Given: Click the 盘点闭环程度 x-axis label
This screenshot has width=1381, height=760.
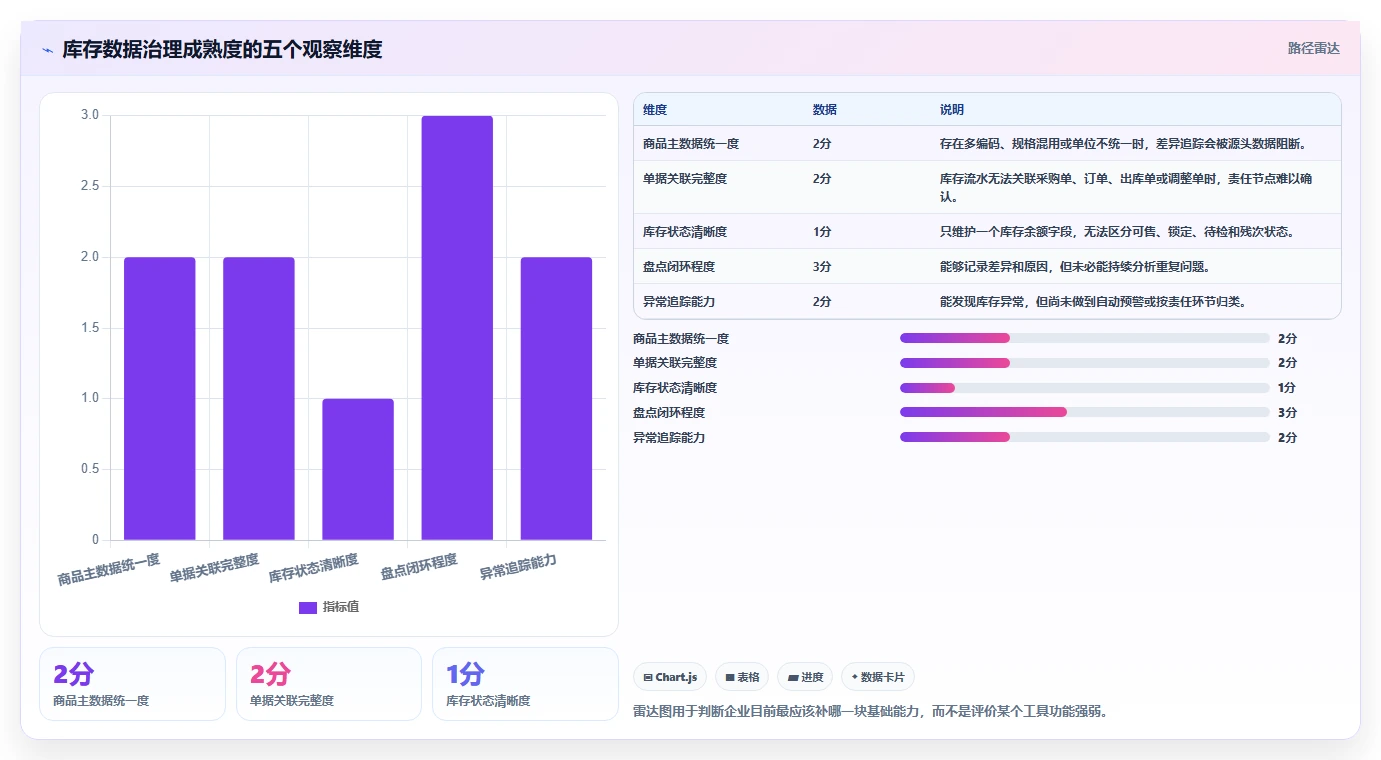Looking at the screenshot, I should pos(419,567).
